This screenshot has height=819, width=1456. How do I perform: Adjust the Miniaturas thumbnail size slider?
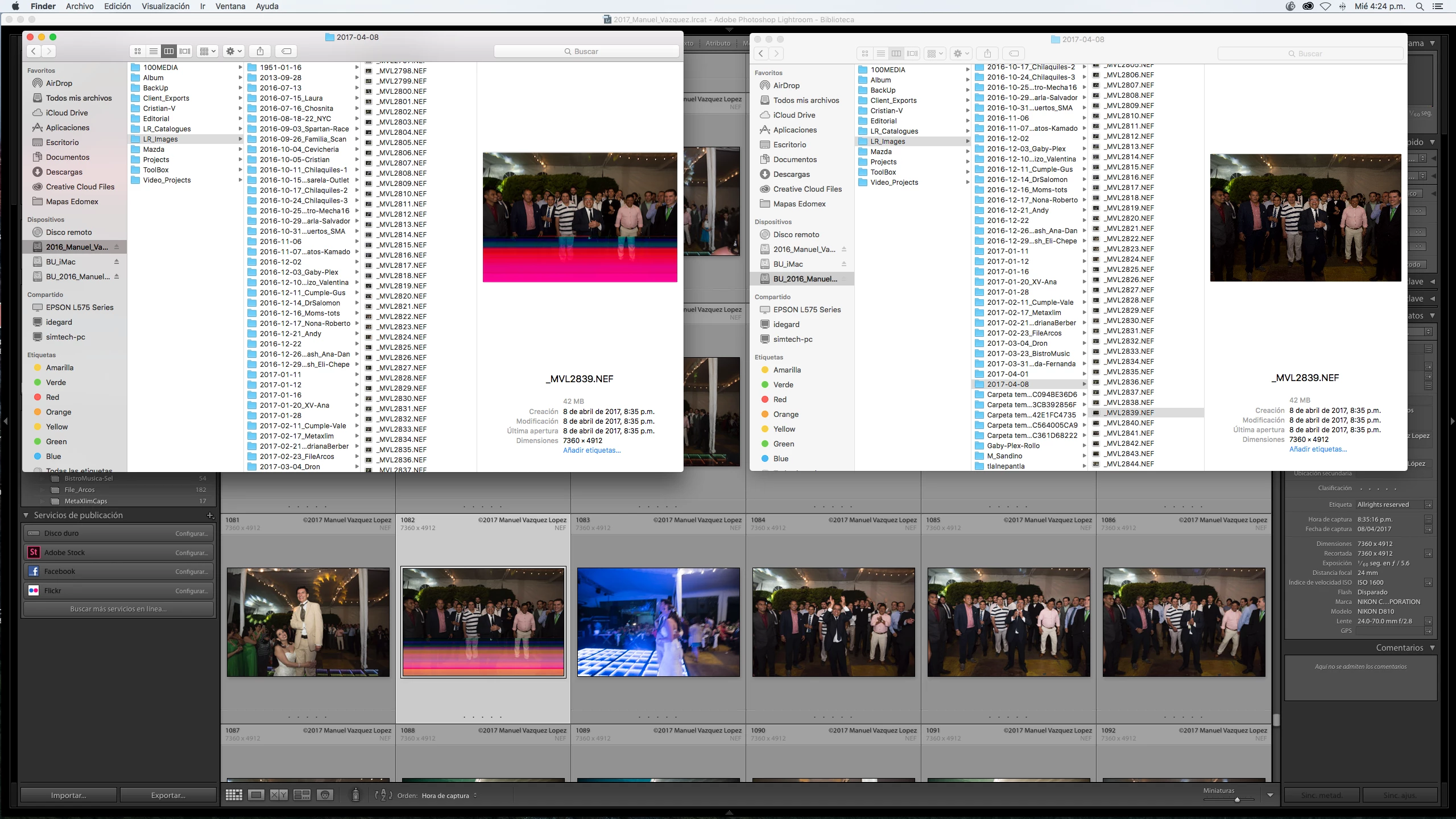(1237, 800)
